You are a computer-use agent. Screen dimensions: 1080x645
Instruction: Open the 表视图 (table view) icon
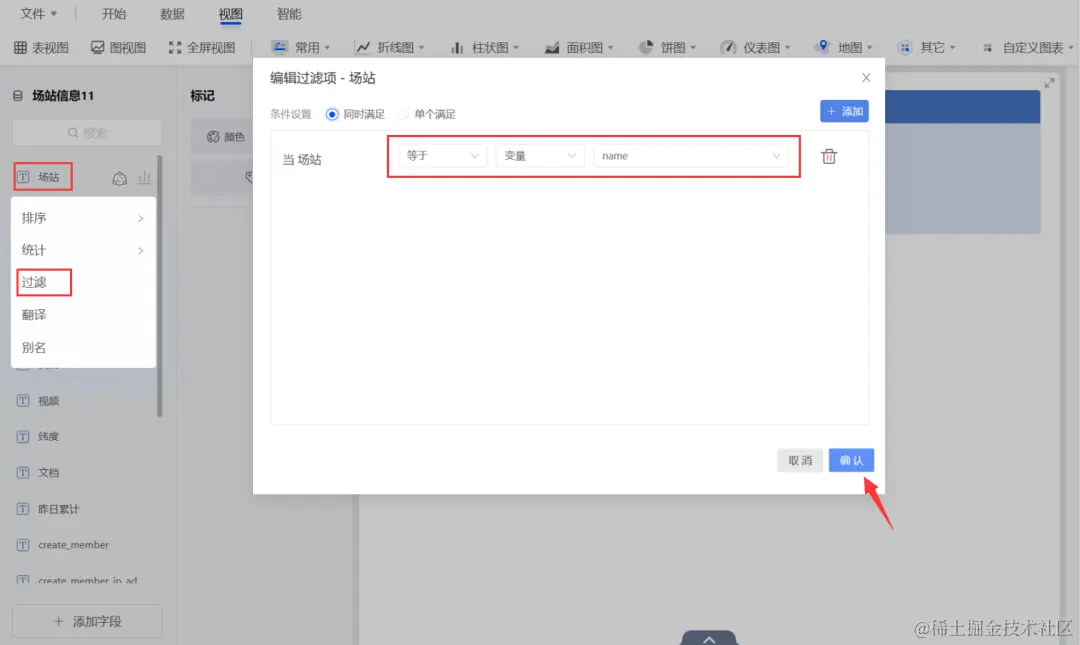(40, 47)
